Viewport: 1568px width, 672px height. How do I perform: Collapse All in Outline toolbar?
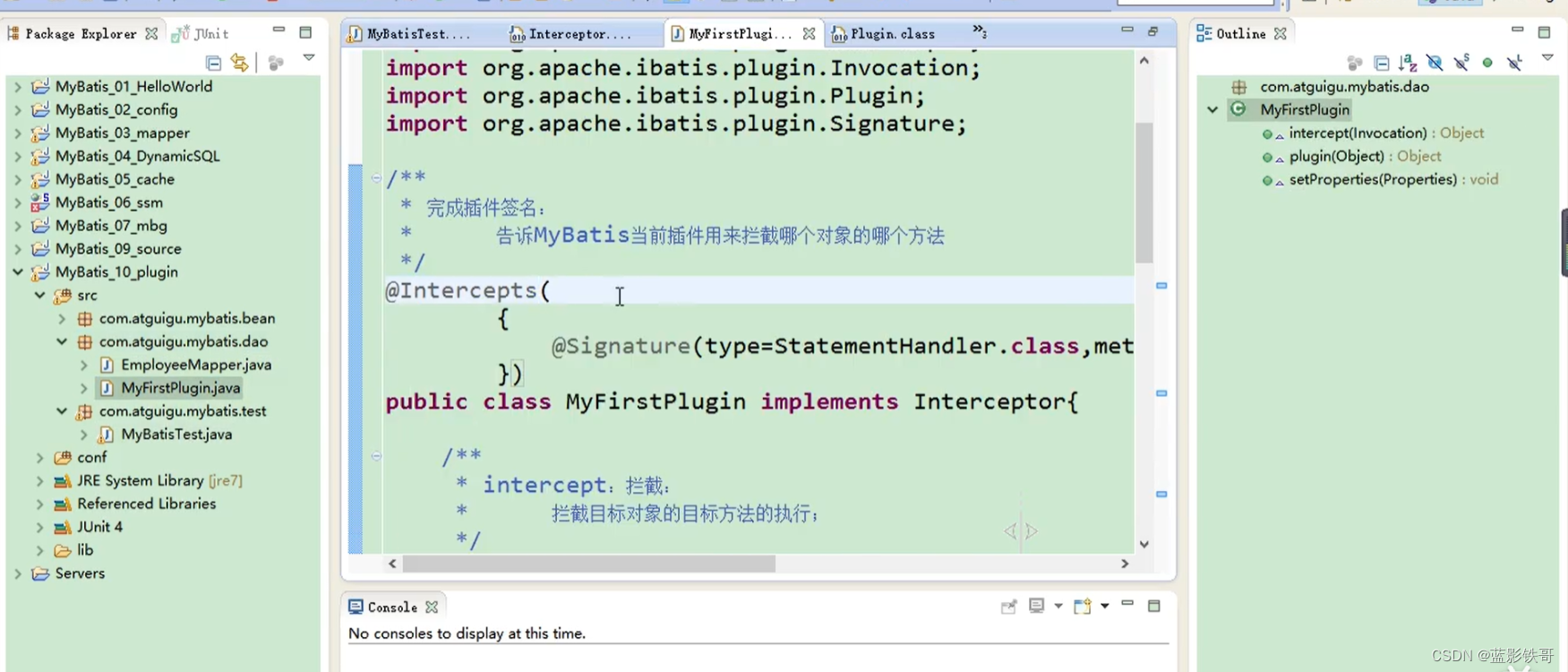(x=1382, y=63)
